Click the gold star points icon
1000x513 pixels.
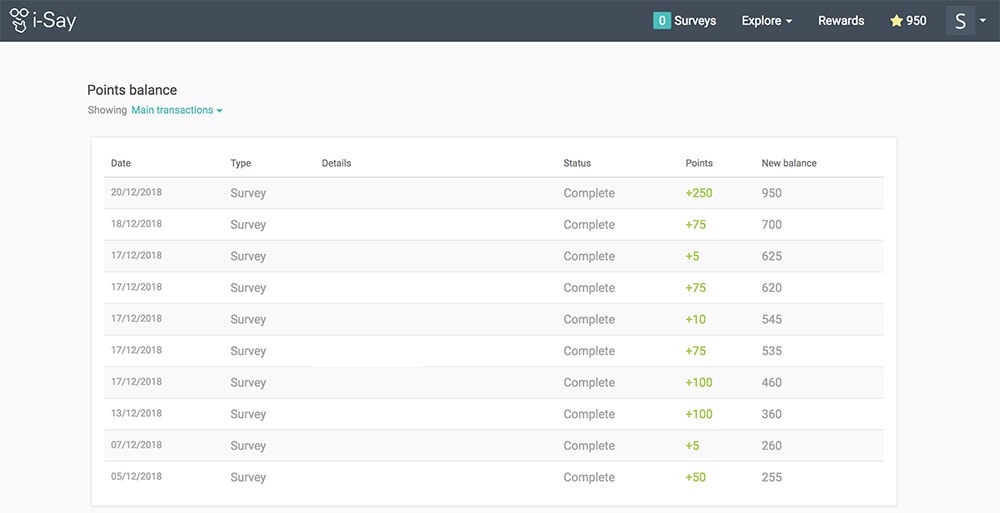pos(896,21)
